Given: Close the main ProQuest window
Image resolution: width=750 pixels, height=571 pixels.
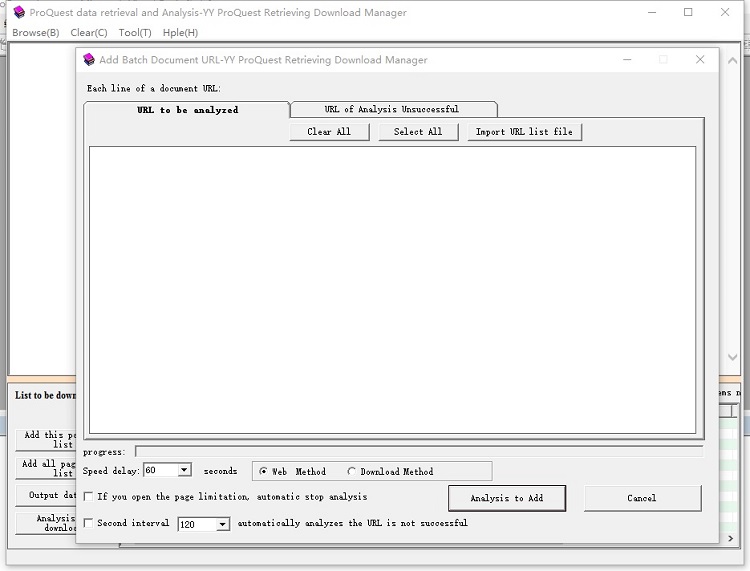Looking at the screenshot, I should (x=725, y=12).
